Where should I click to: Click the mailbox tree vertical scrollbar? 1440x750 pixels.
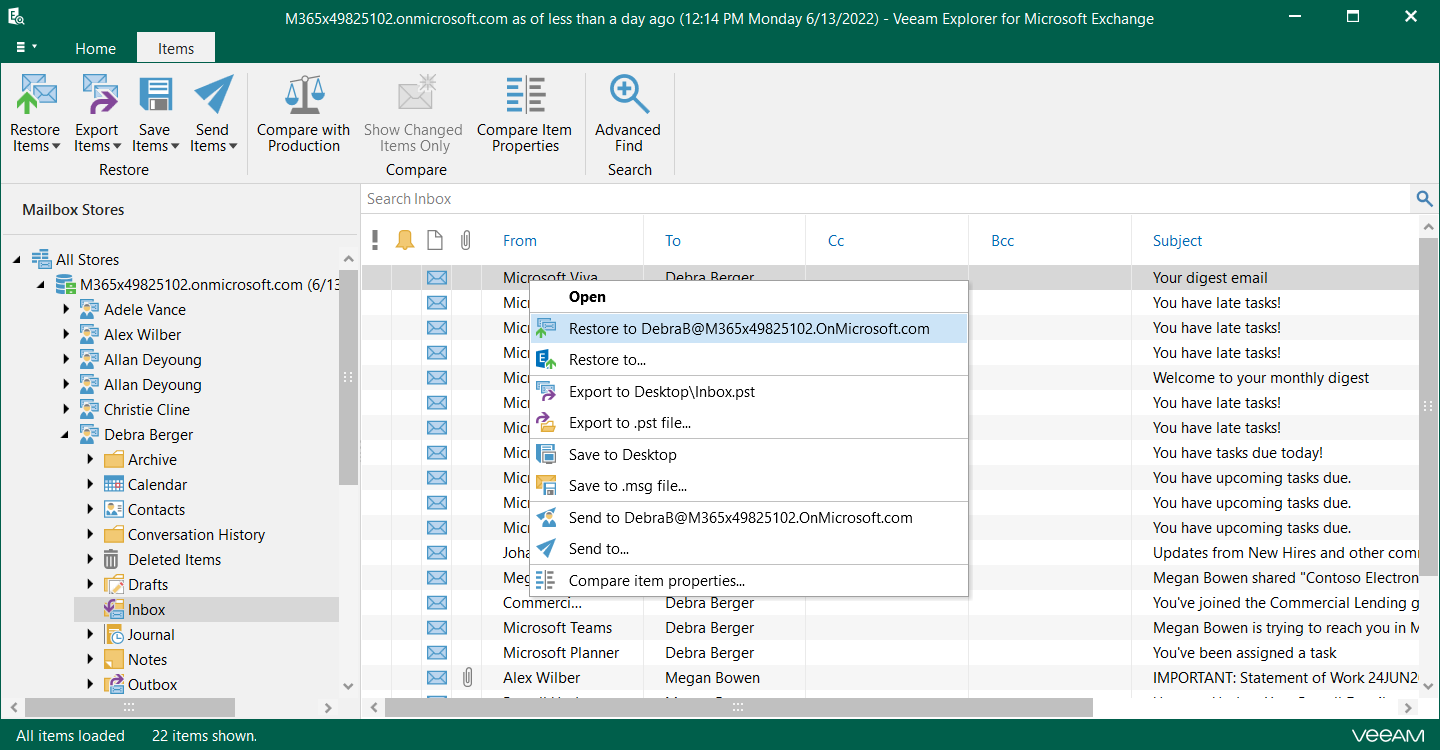pyautogui.click(x=348, y=378)
